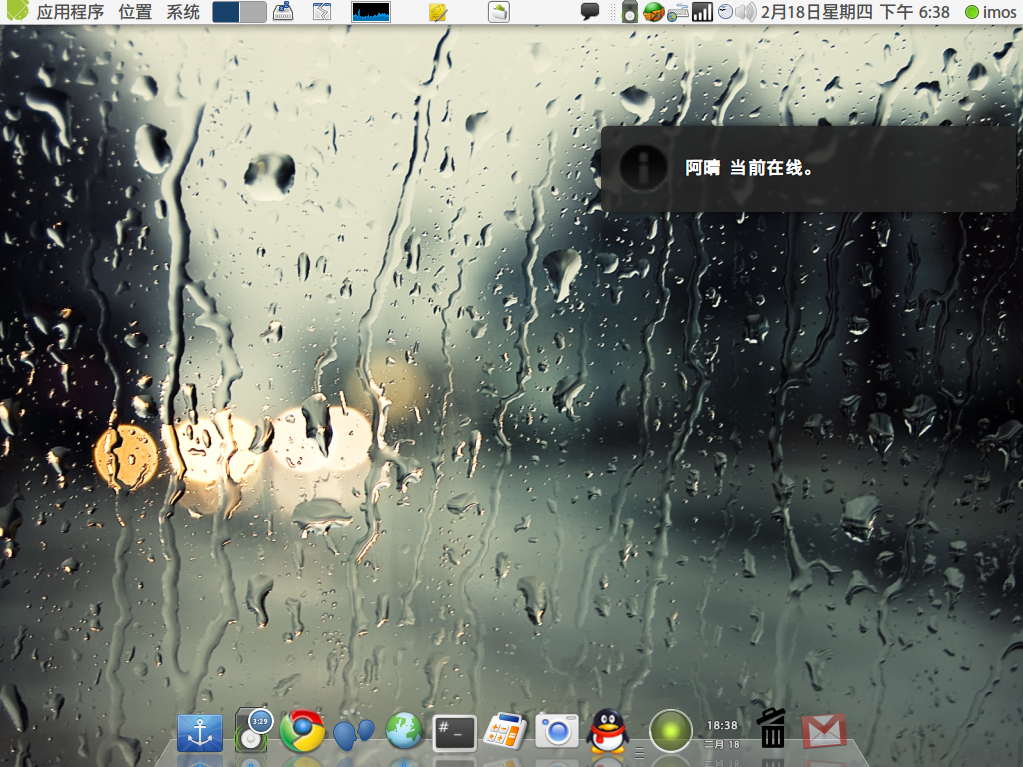This screenshot has height=767, width=1023.
Task: Click the music player tray icon
Action: pos(630,12)
